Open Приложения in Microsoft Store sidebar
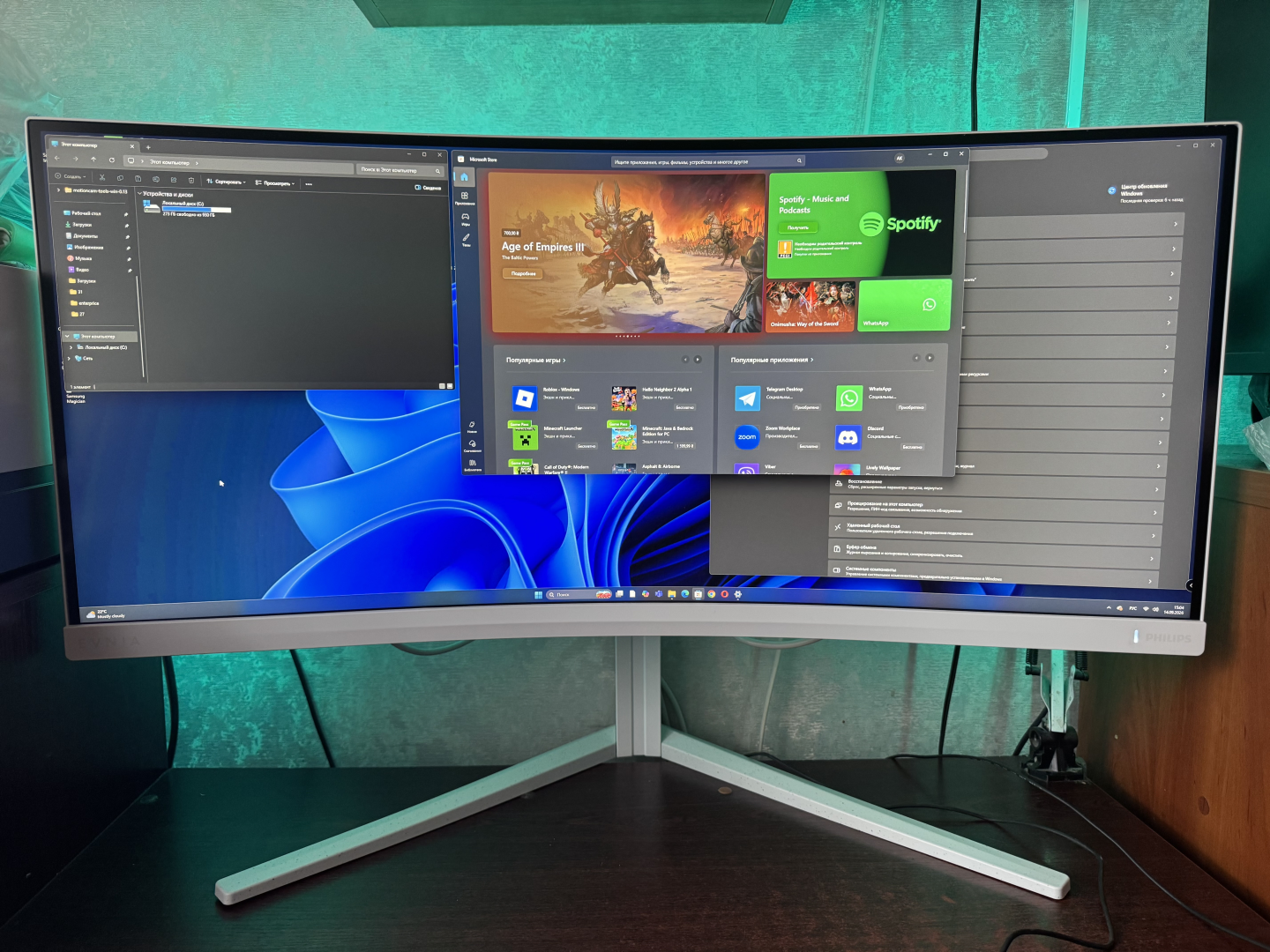This screenshot has width=1270, height=952. pyautogui.click(x=465, y=197)
